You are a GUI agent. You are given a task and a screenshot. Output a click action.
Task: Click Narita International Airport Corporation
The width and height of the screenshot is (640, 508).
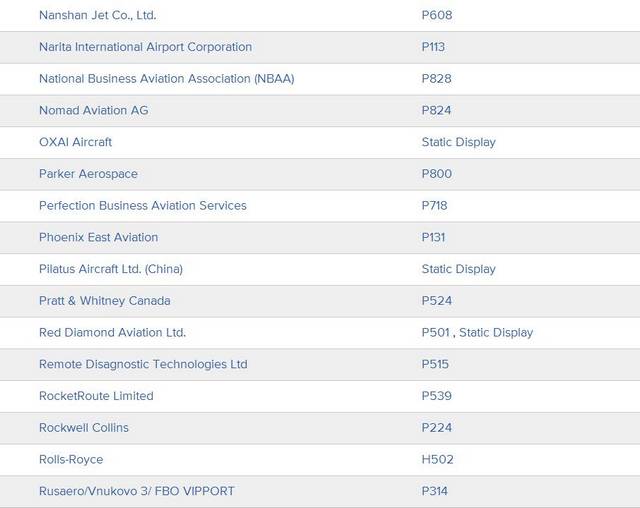(x=145, y=47)
